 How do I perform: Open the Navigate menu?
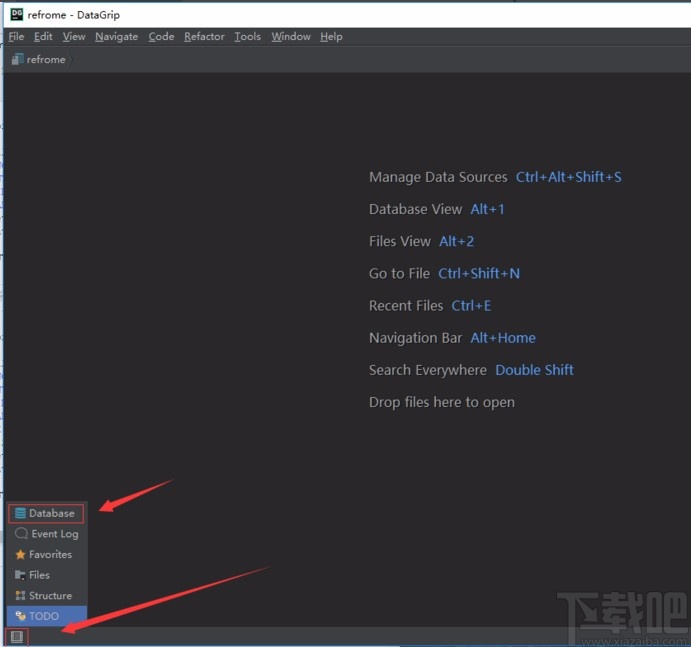tap(117, 37)
